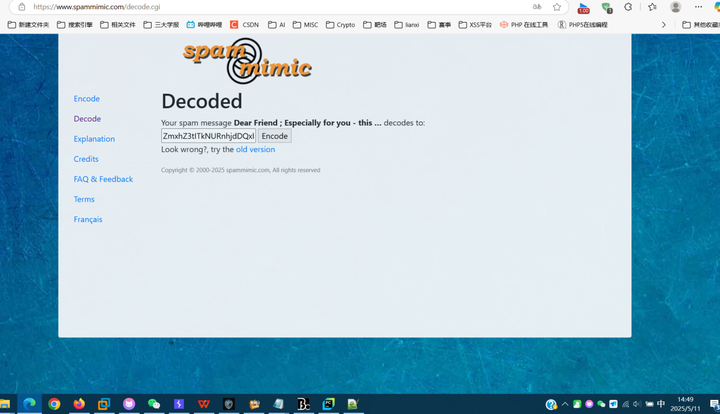Open WeChat from taskbar
720x414 pixels.
pos(154,404)
